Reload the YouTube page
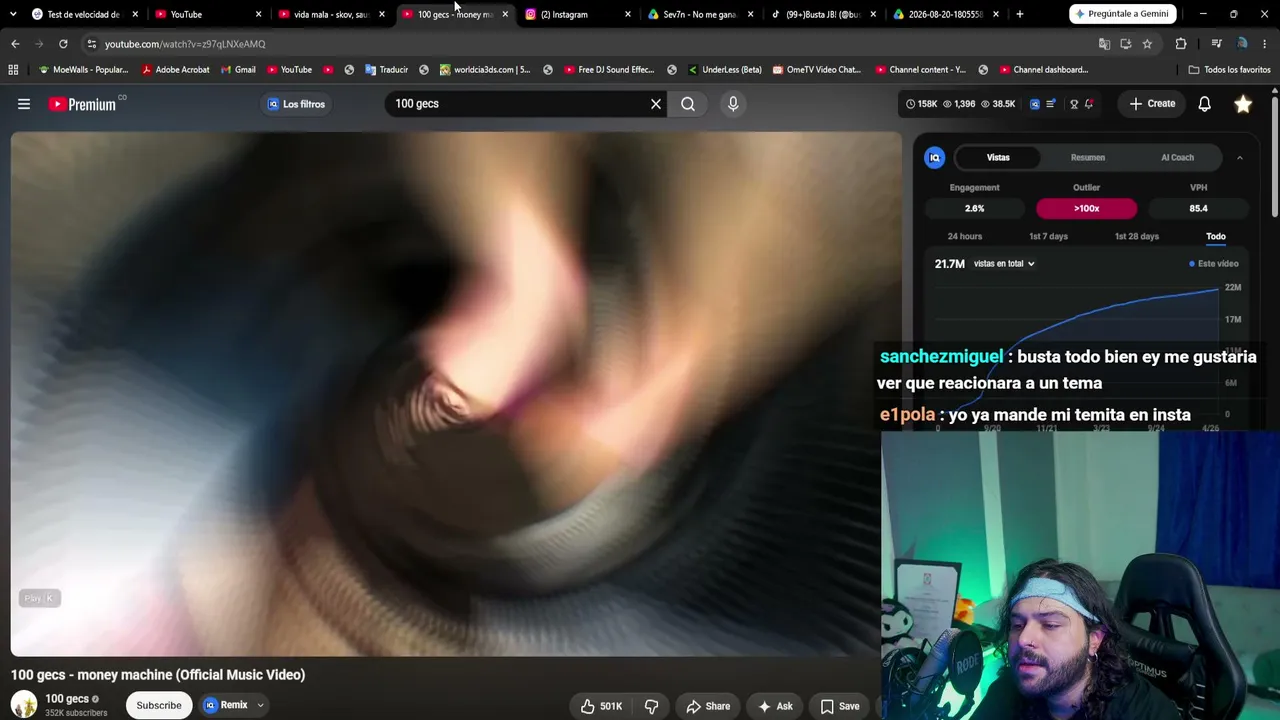The width and height of the screenshot is (1280, 720). click(63, 44)
